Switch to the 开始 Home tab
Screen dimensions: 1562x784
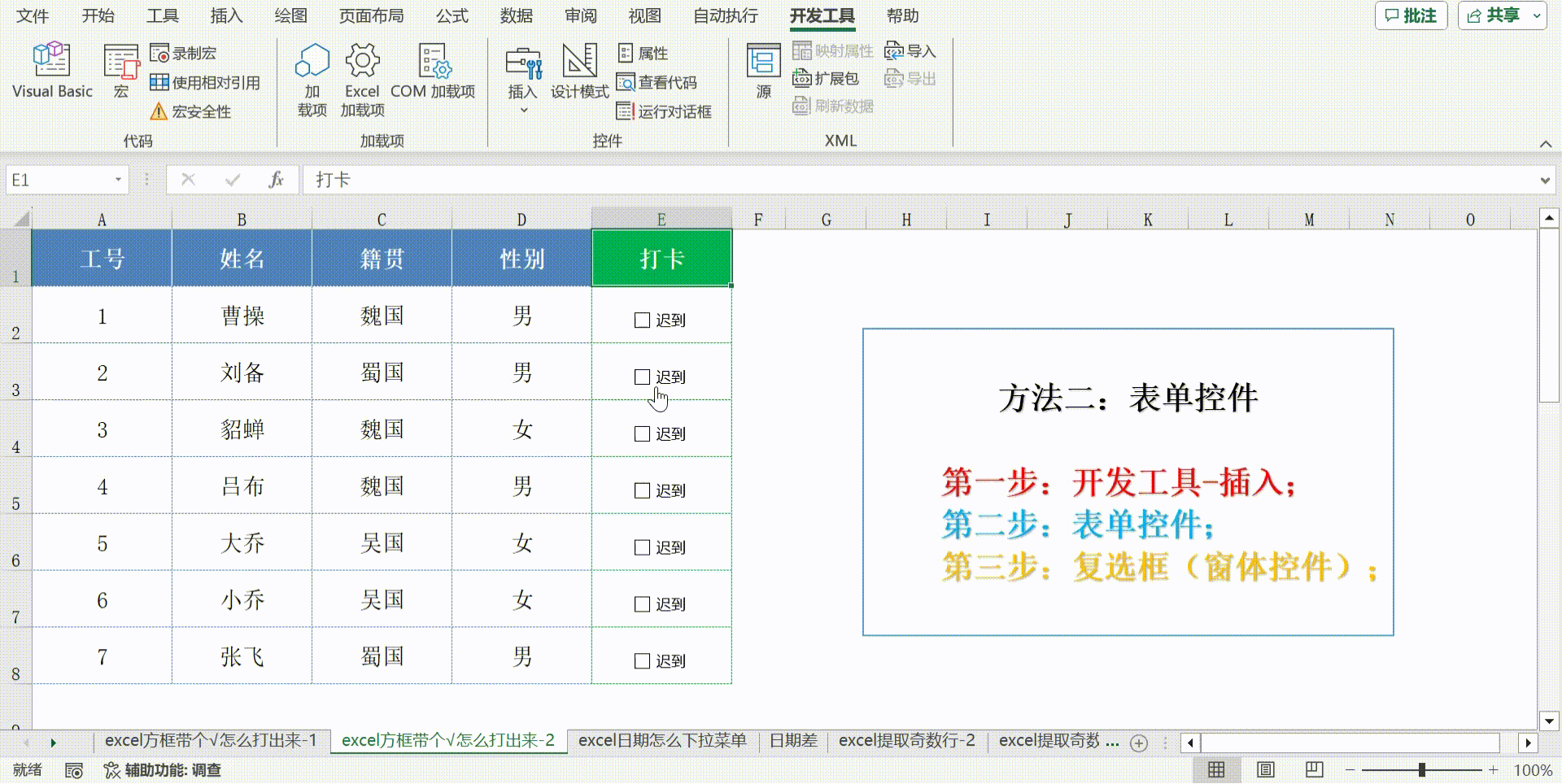coord(98,16)
